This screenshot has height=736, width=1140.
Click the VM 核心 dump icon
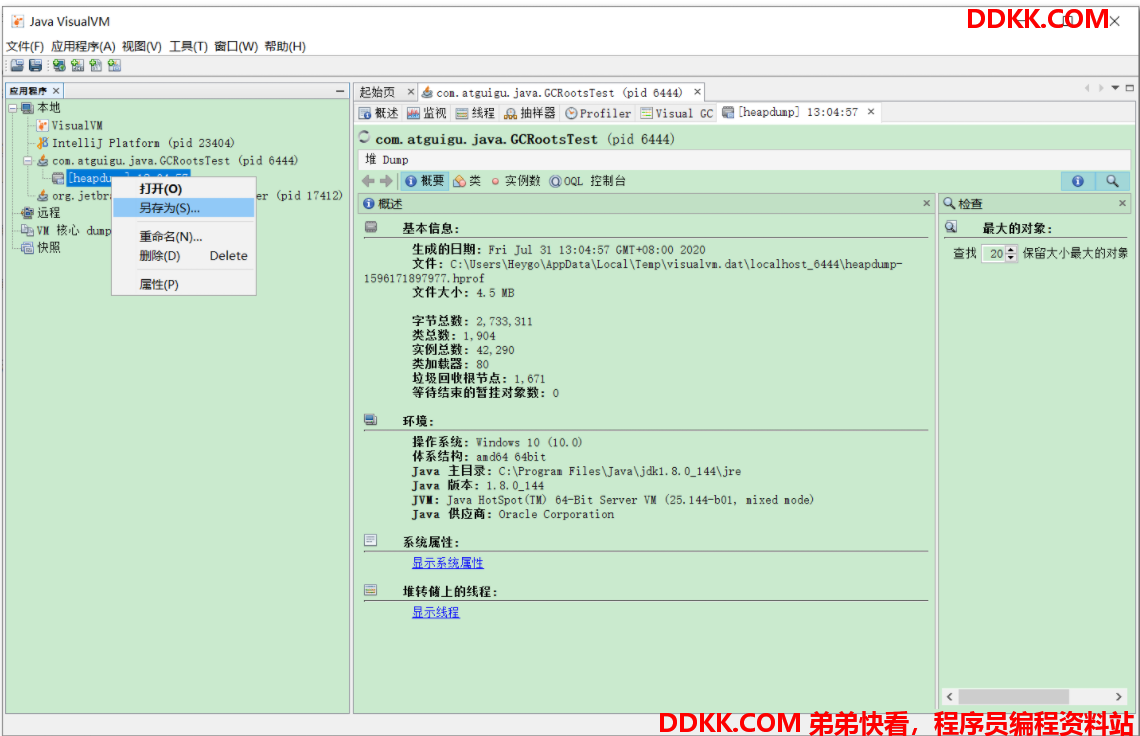point(28,230)
